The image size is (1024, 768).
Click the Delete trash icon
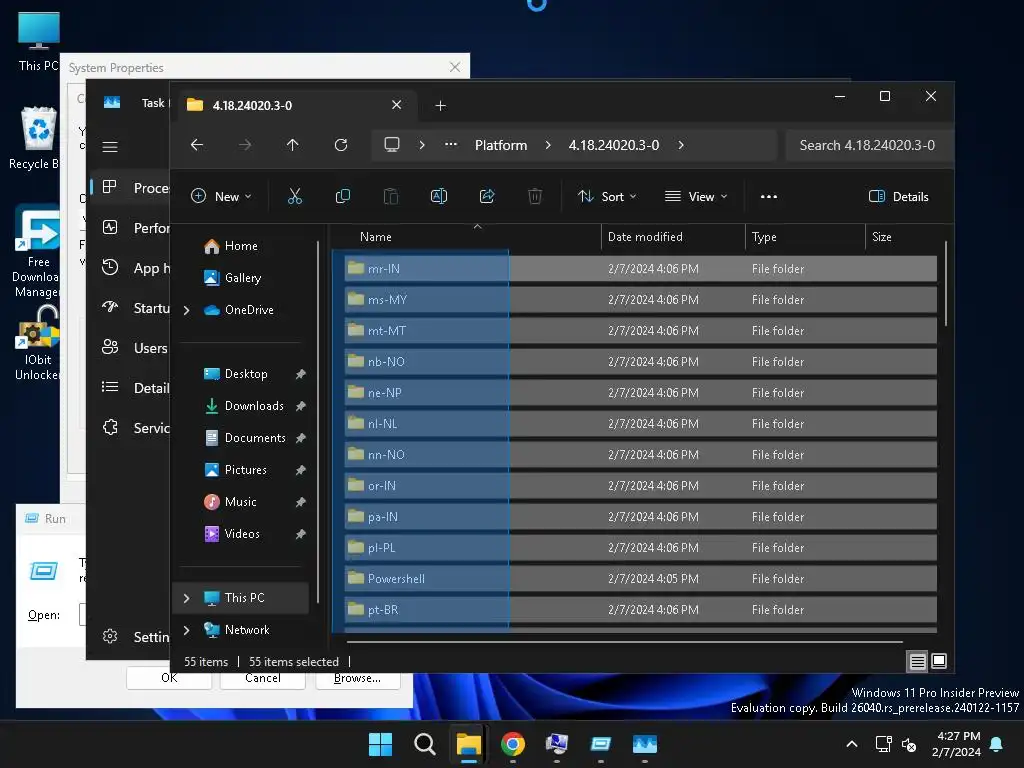[x=535, y=196]
